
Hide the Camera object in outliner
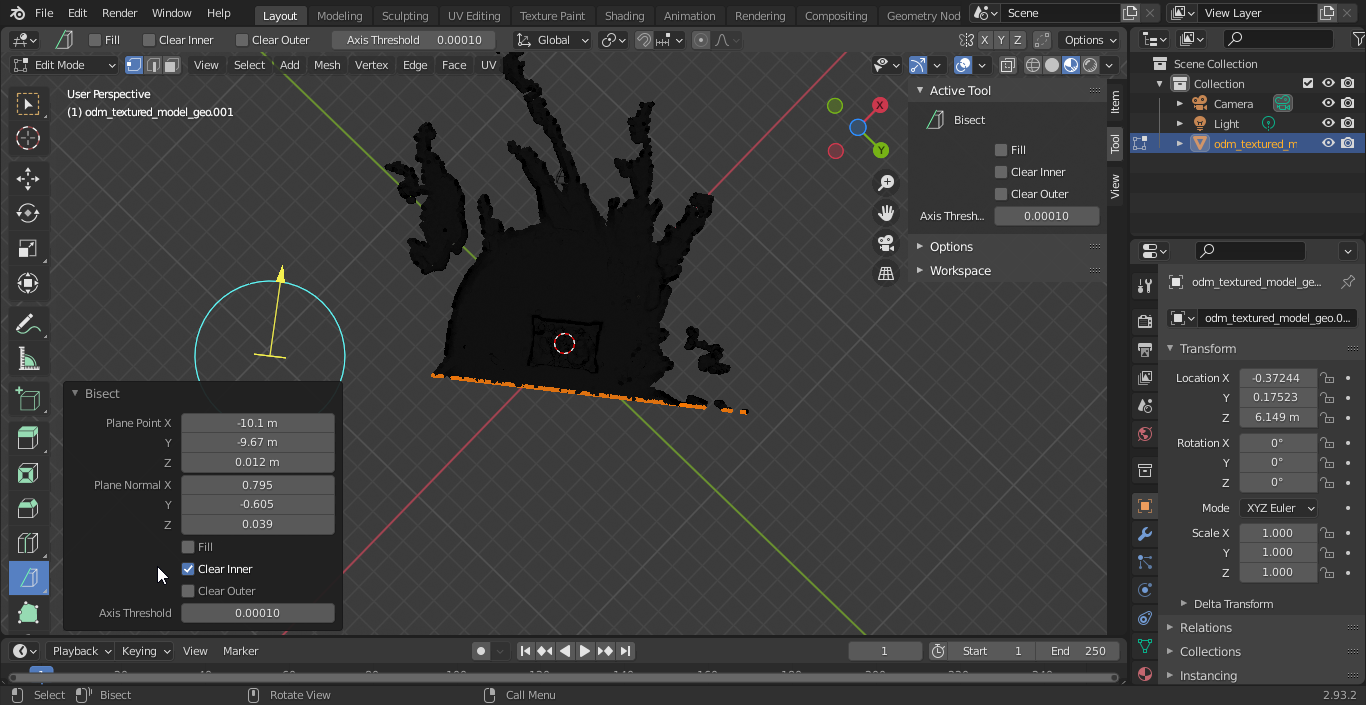click(1328, 103)
